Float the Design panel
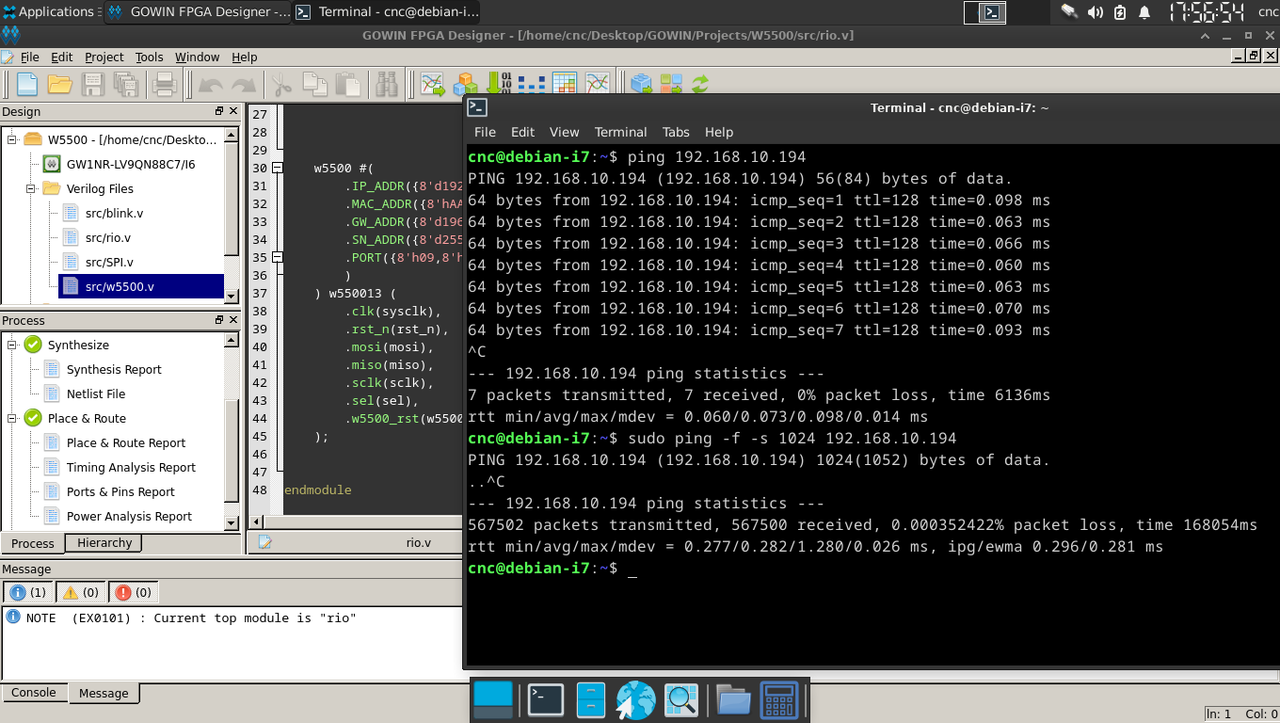 click(220, 111)
